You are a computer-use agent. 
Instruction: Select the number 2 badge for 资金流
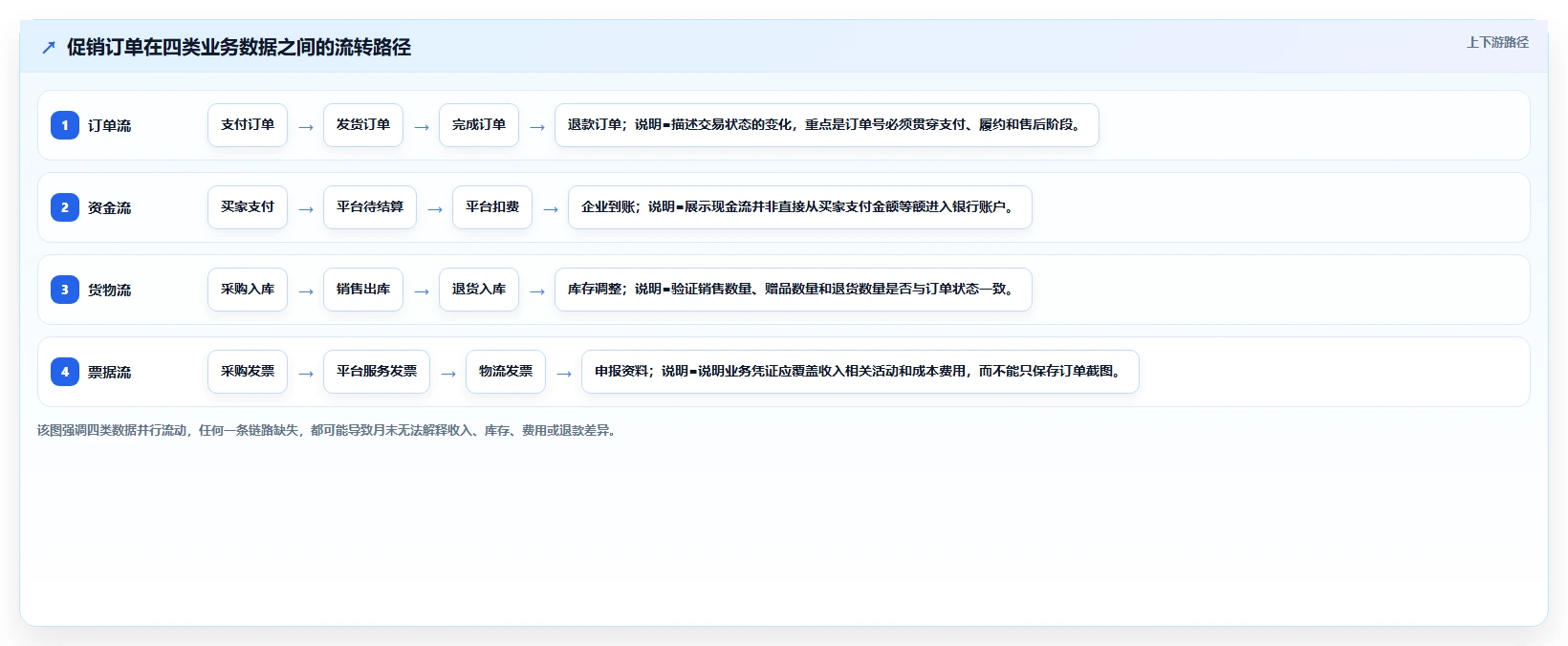(65, 207)
